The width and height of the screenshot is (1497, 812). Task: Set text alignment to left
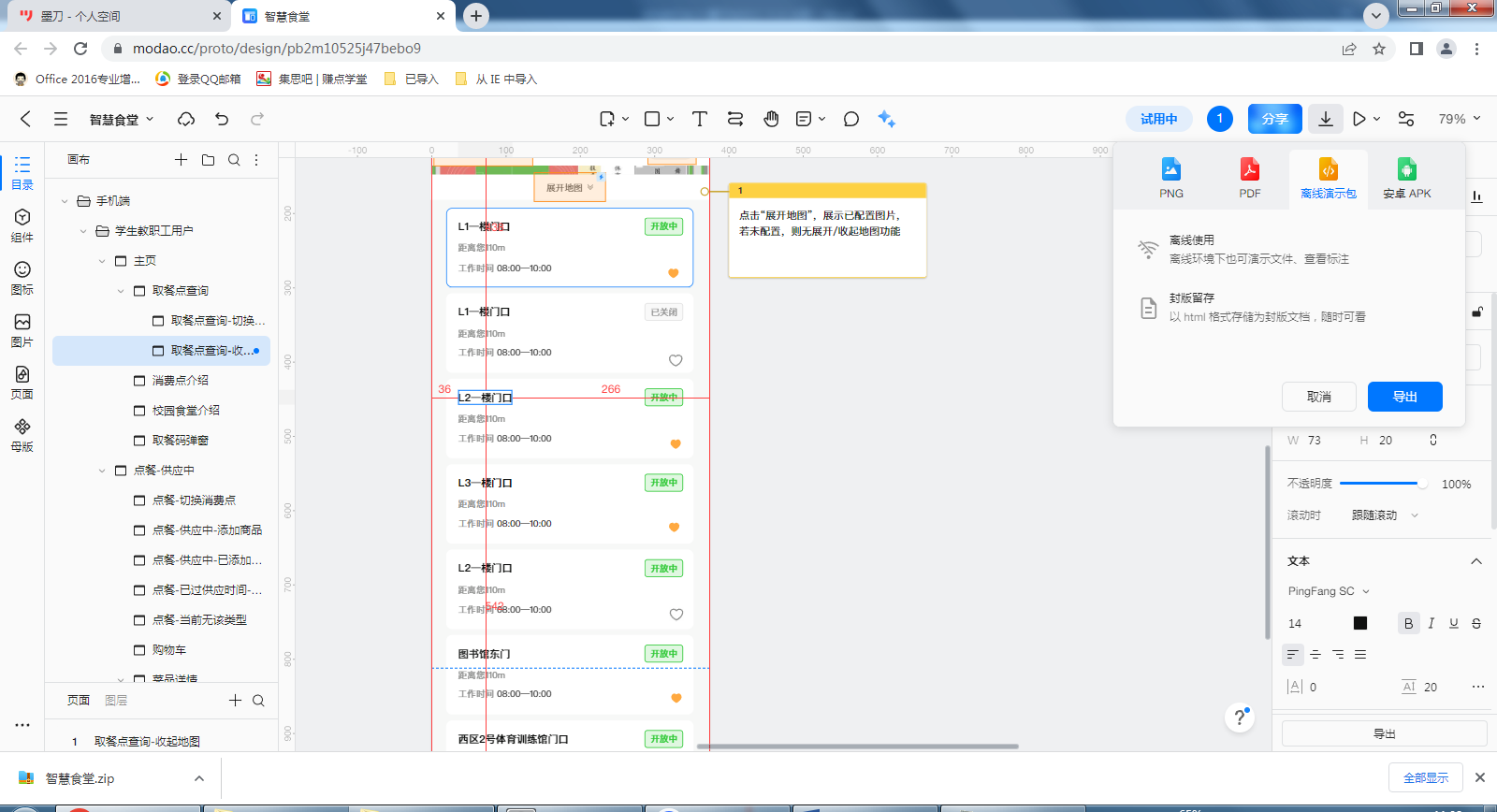coord(1293,654)
